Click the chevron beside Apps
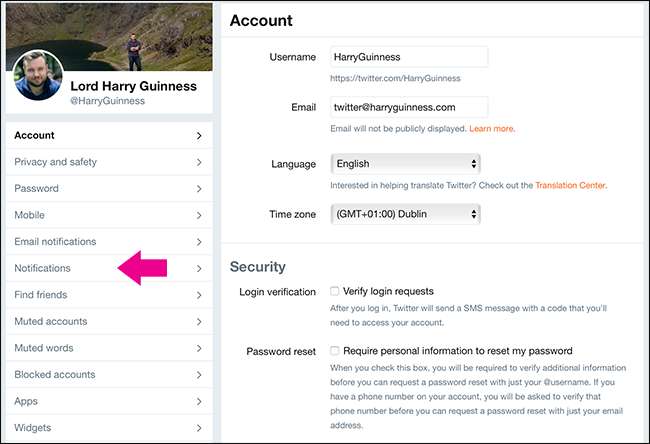The height and width of the screenshot is (444, 650). (x=199, y=402)
